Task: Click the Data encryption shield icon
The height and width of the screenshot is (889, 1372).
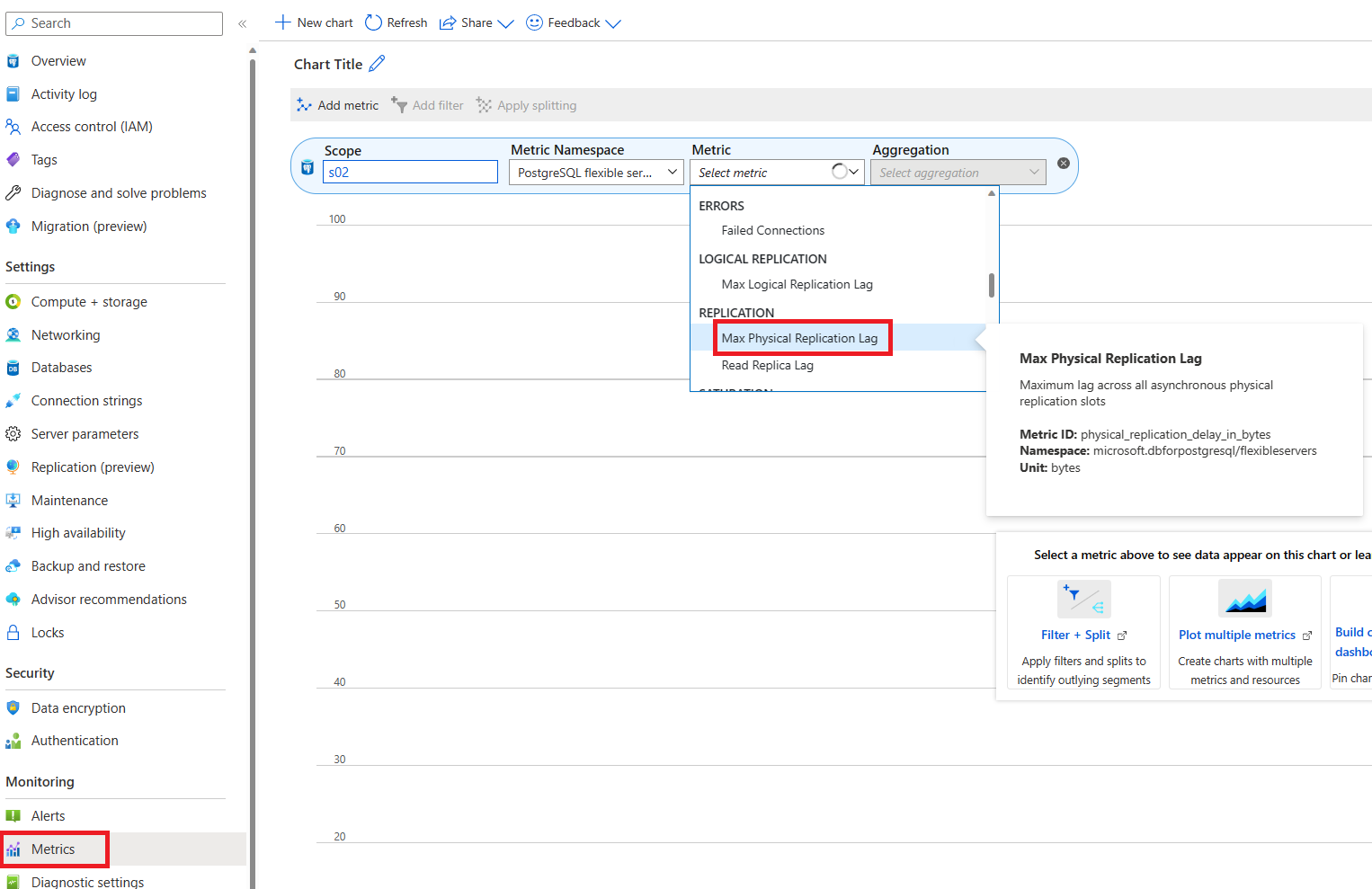Action: pyautogui.click(x=13, y=708)
